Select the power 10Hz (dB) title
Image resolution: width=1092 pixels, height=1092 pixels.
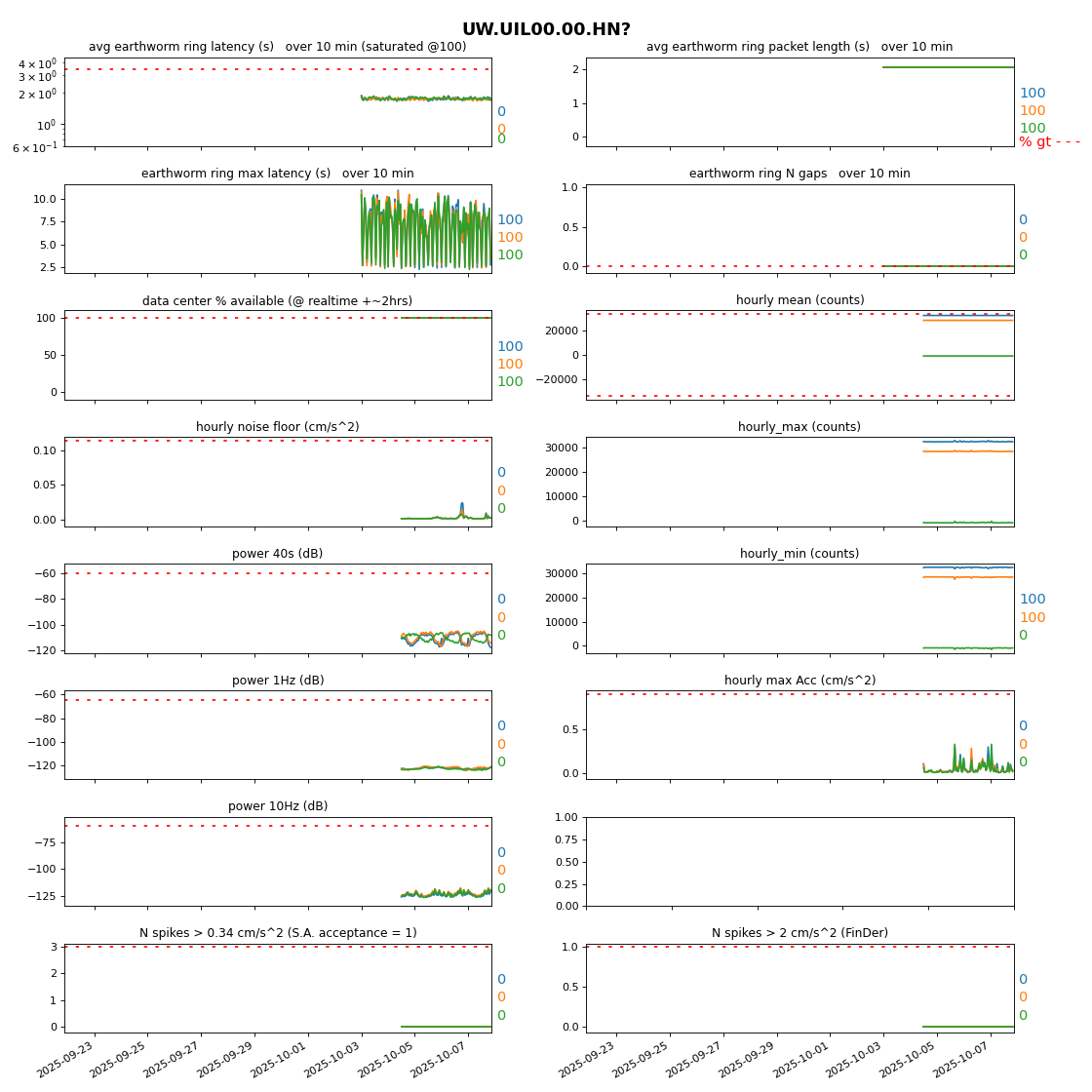click(278, 806)
